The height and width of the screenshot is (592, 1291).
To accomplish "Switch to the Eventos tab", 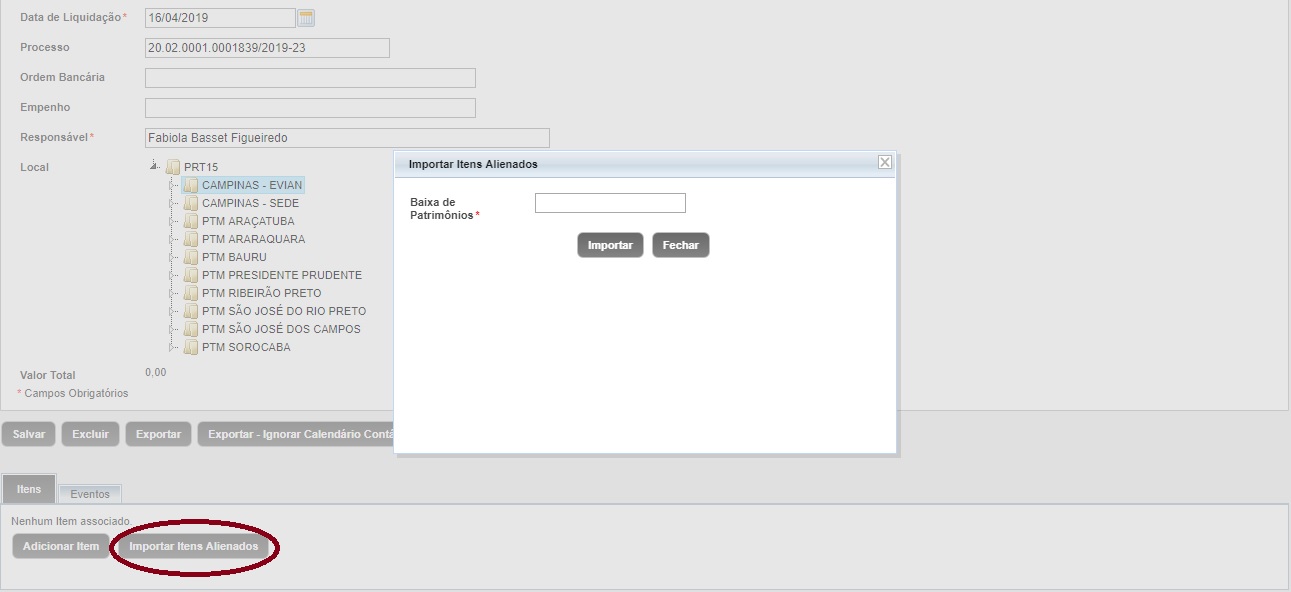I will 90,494.
